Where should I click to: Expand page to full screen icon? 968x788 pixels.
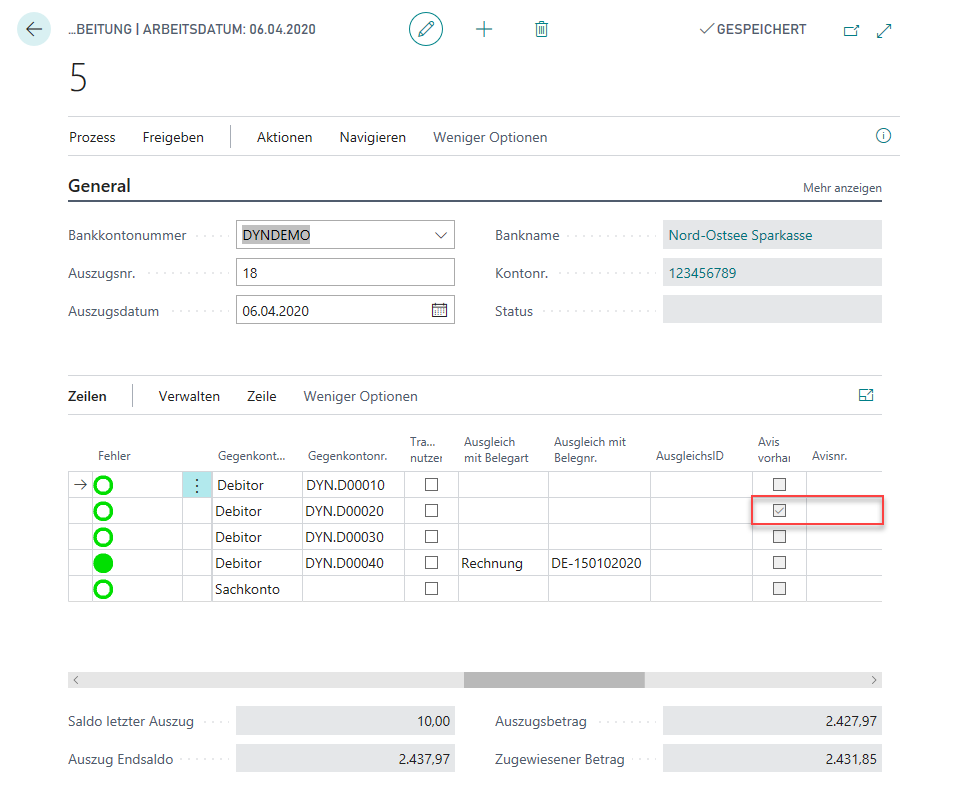884,30
